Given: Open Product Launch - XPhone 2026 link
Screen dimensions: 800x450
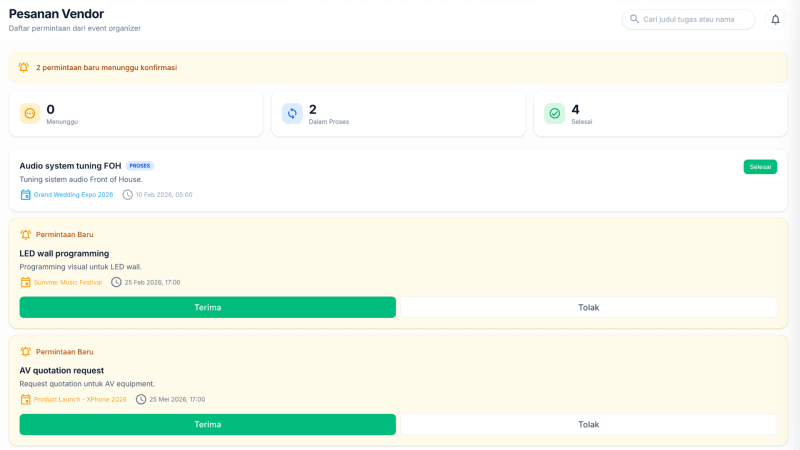Looking at the screenshot, I should [x=80, y=399].
